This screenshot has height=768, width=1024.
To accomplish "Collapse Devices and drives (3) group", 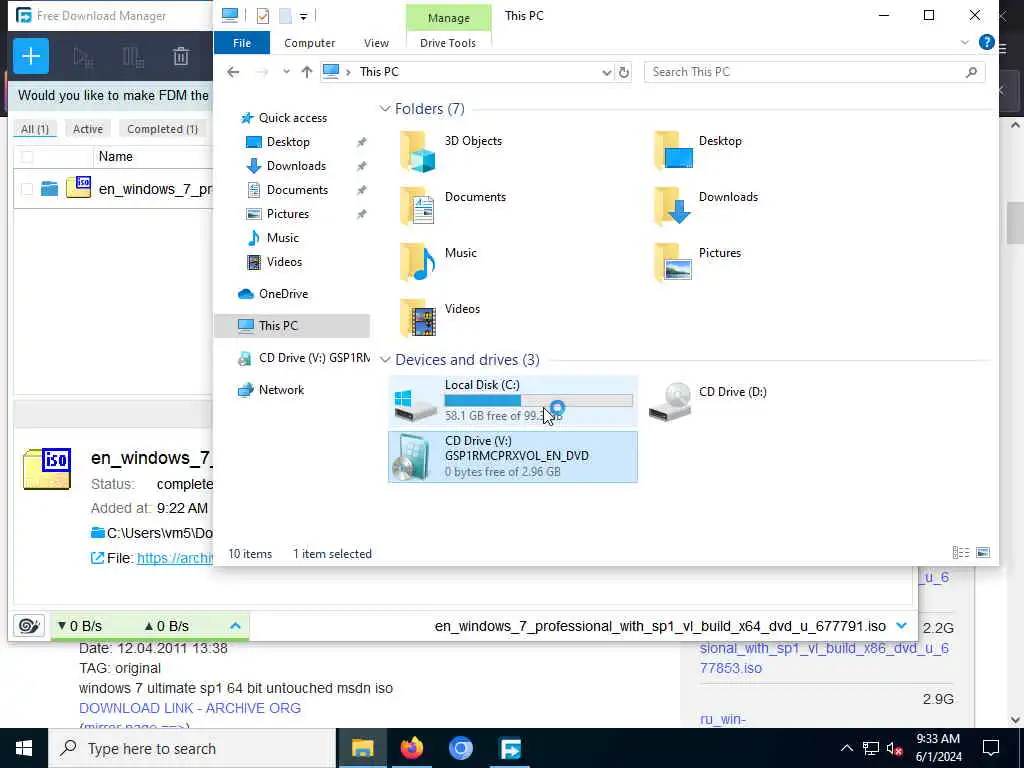I will point(385,360).
